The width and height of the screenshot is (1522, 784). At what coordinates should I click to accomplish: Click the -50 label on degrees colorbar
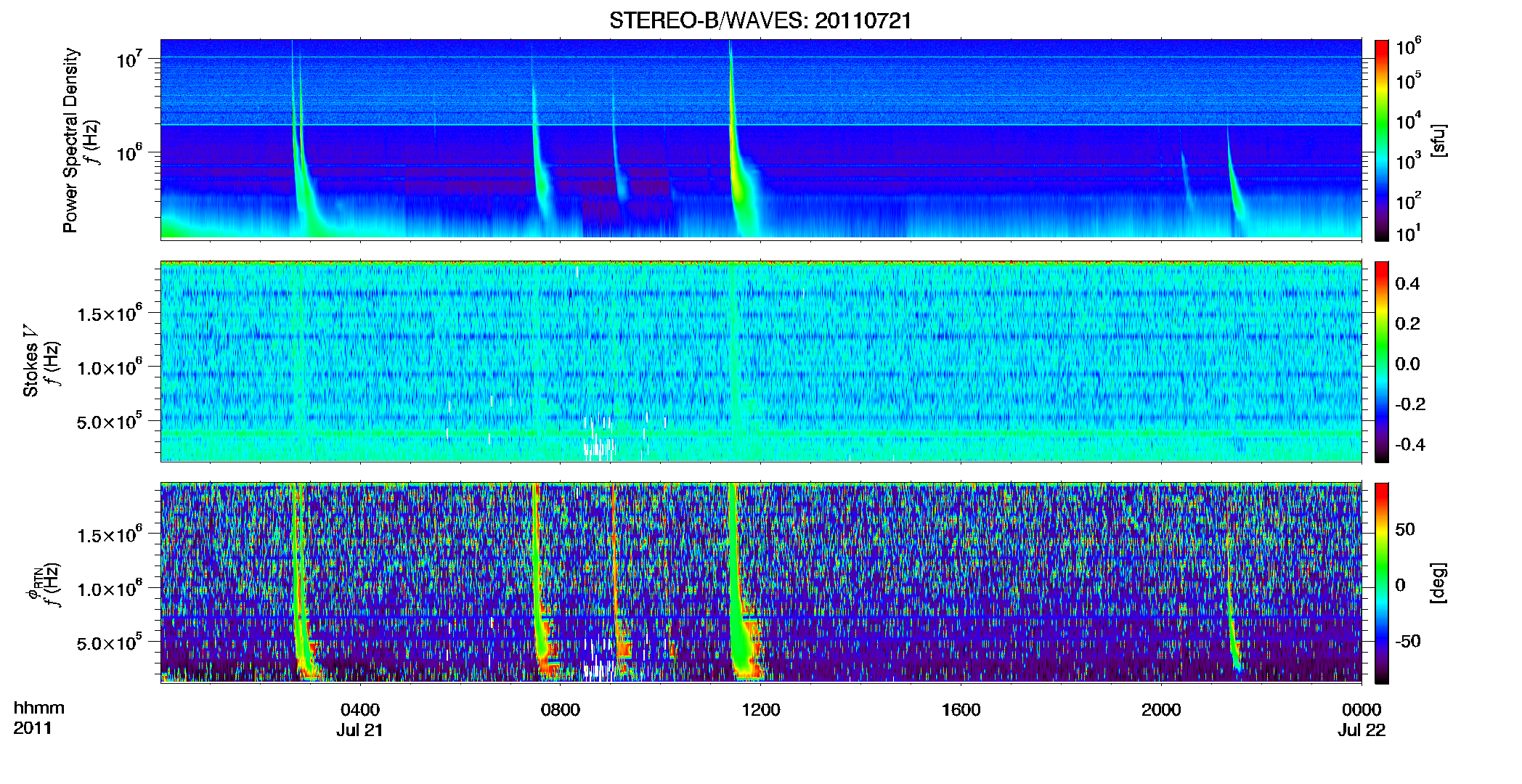click(x=1407, y=642)
